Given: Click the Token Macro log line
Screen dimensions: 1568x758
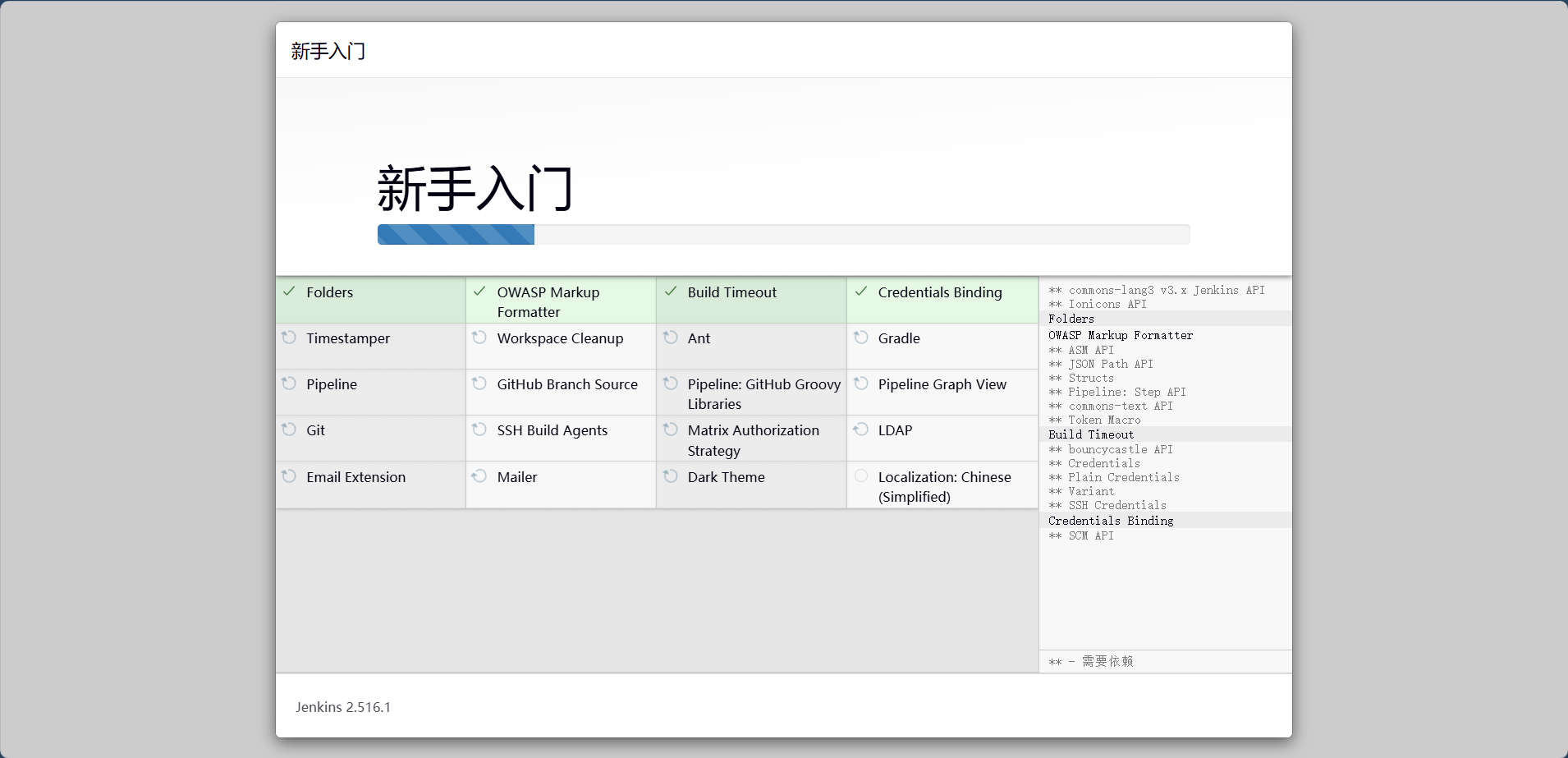Looking at the screenshot, I should [x=1094, y=420].
